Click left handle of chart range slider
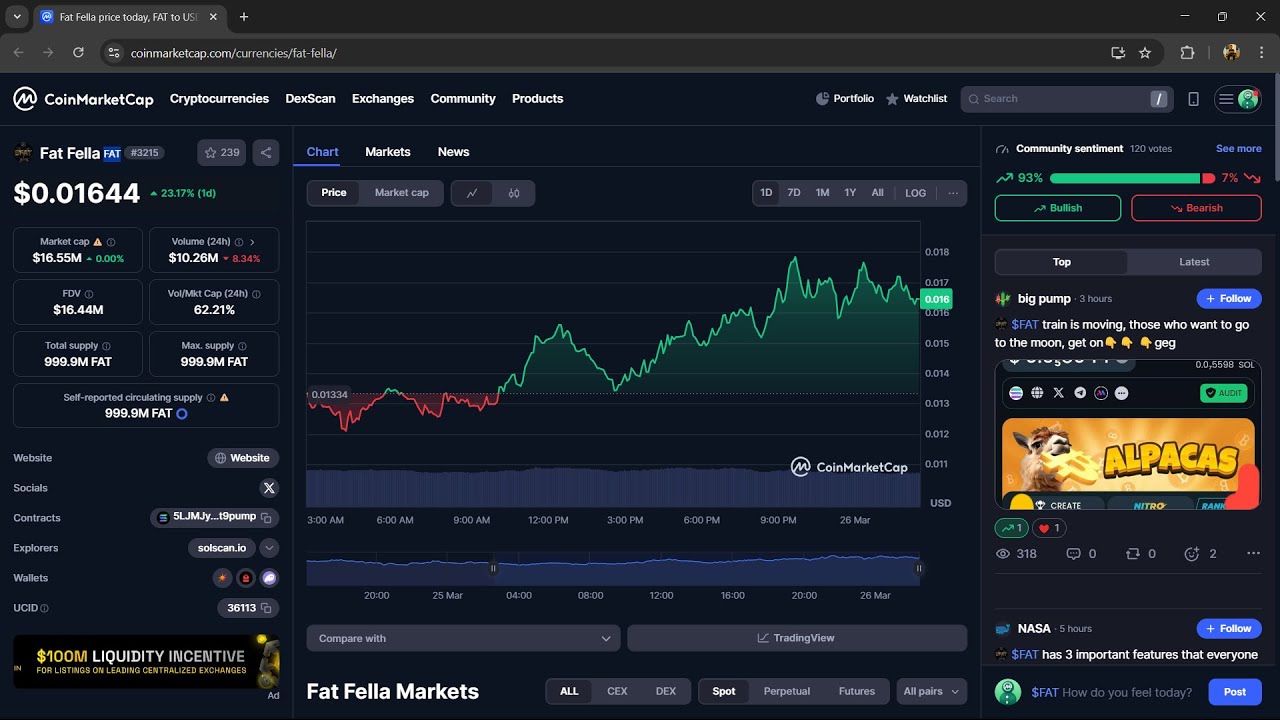Image resolution: width=1280 pixels, height=720 pixels. click(x=493, y=568)
